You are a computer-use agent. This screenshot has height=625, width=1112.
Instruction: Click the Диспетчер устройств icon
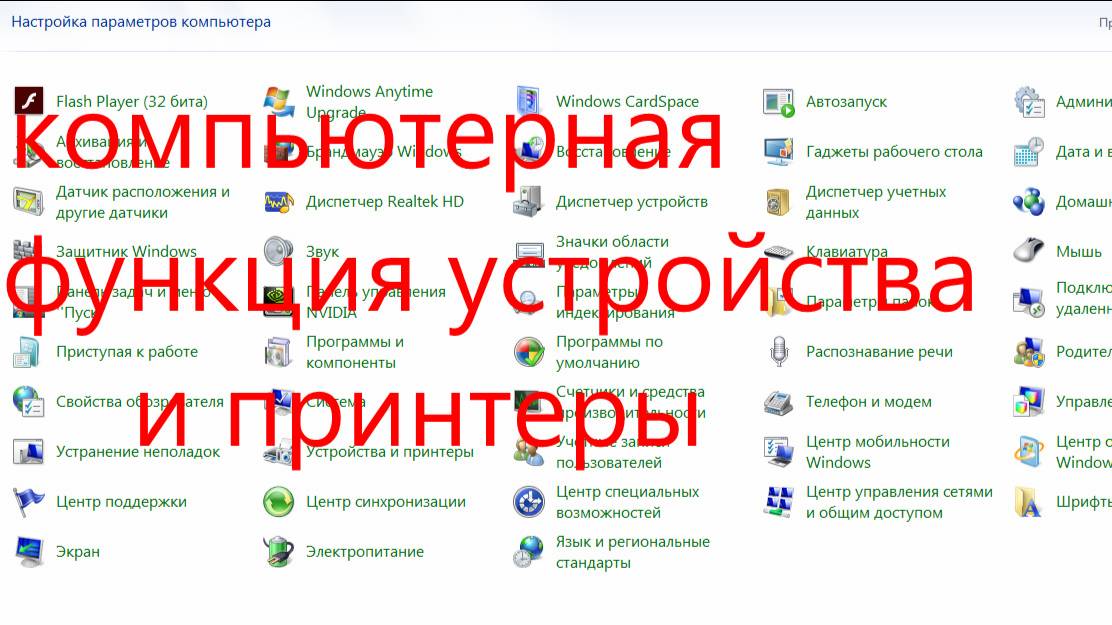coord(528,201)
